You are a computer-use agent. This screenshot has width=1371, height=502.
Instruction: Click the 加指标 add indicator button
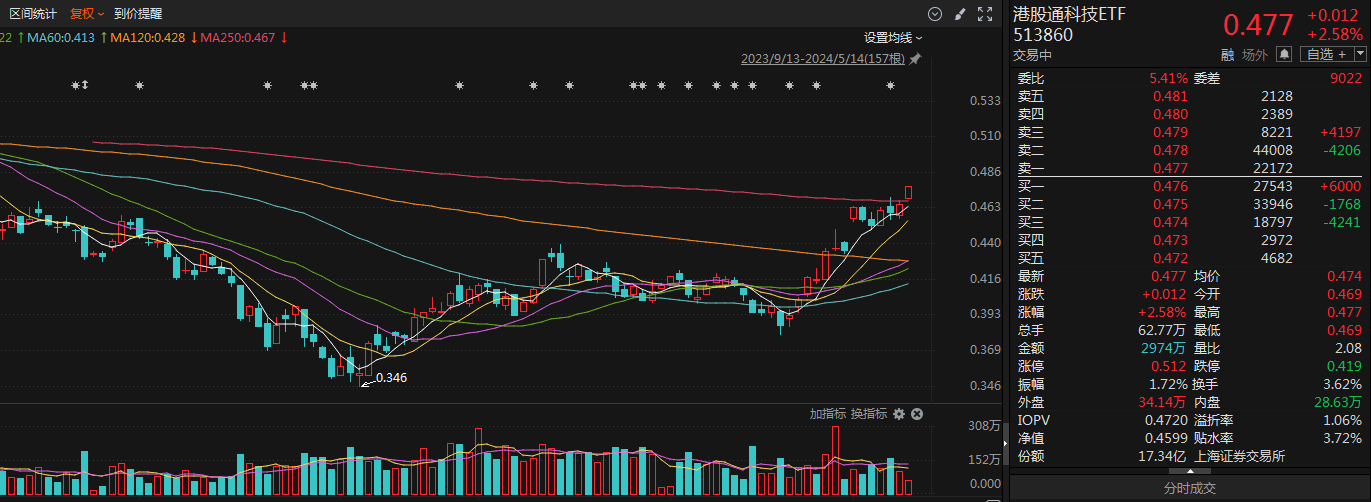pyautogui.click(x=827, y=414)
